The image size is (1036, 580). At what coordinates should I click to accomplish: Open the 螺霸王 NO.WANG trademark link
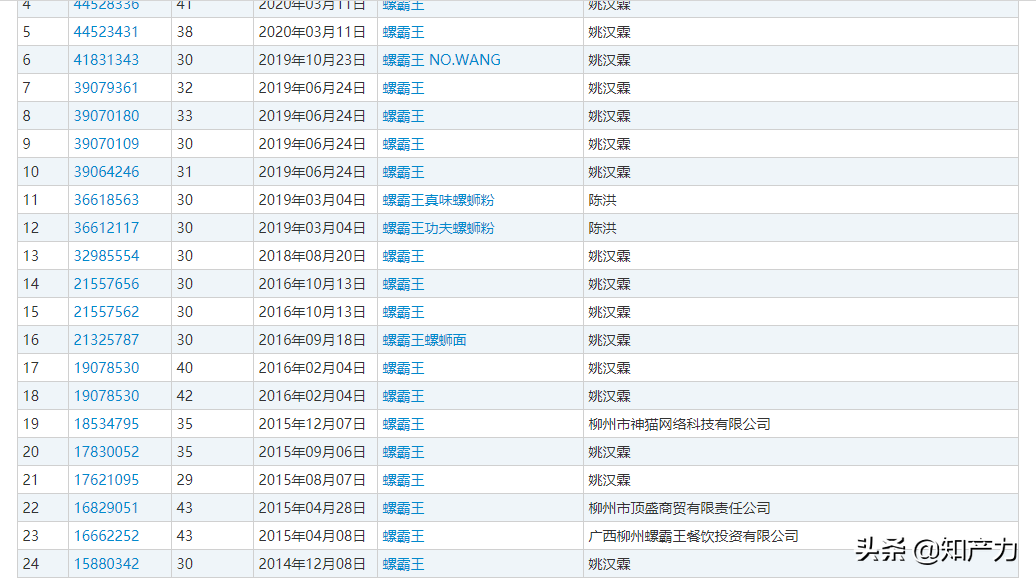click(441, 60)
